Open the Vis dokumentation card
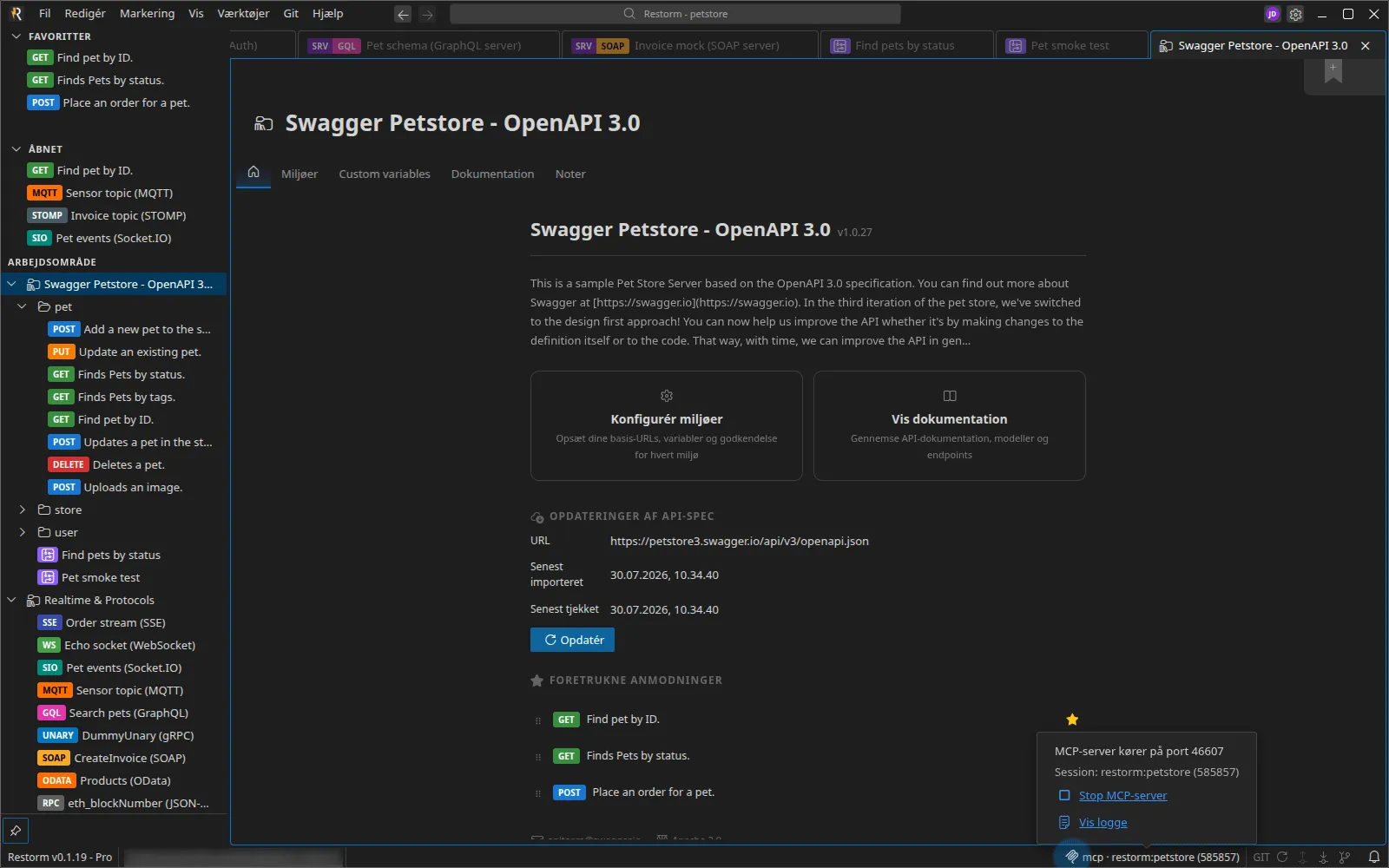This screenshot has width=1389, height=868. click(x=950, y=425)
